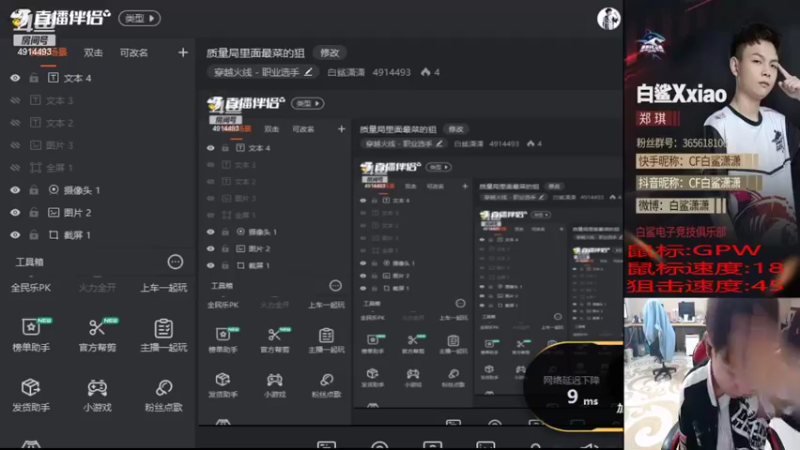The height and width of the screenshot is (450, 800).
Task: Open 官方帮剪 scissors tool in main window
Action: click(97, 334)
